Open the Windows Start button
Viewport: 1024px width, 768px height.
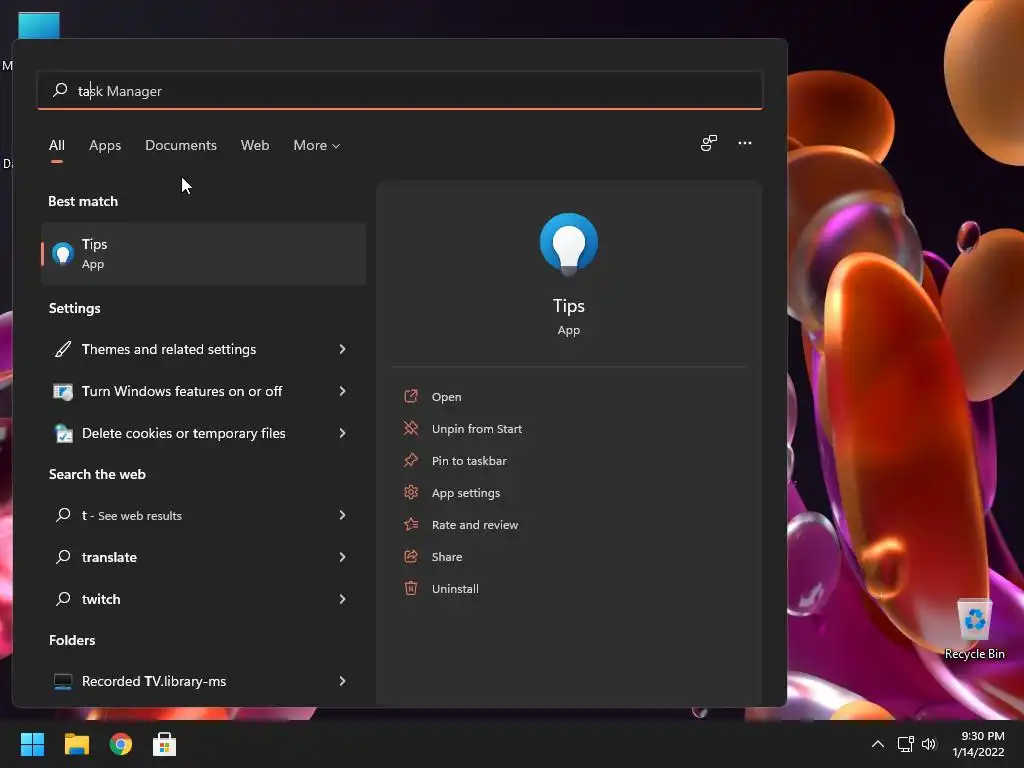click(x=32, y=744)
